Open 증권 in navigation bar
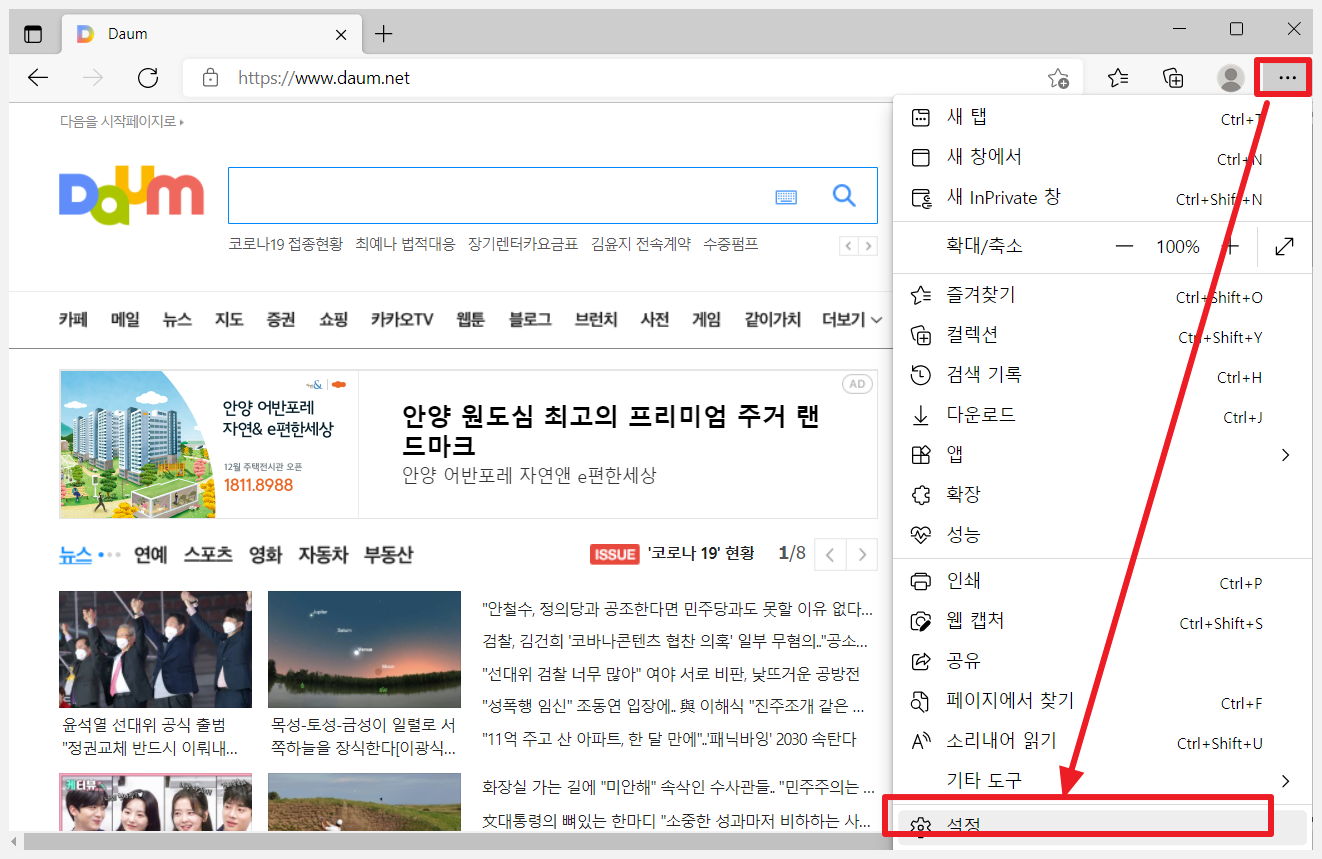This screenshot has width=1322, height=859. coord(281,320)
